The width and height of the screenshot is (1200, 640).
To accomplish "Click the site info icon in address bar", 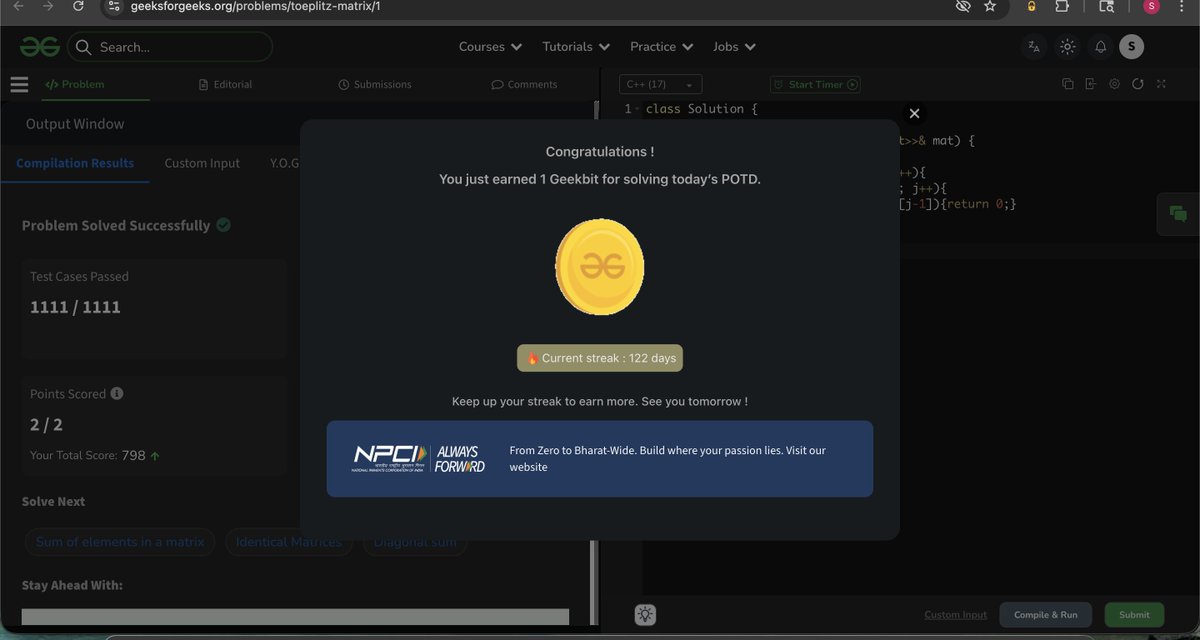I will 116,6.
